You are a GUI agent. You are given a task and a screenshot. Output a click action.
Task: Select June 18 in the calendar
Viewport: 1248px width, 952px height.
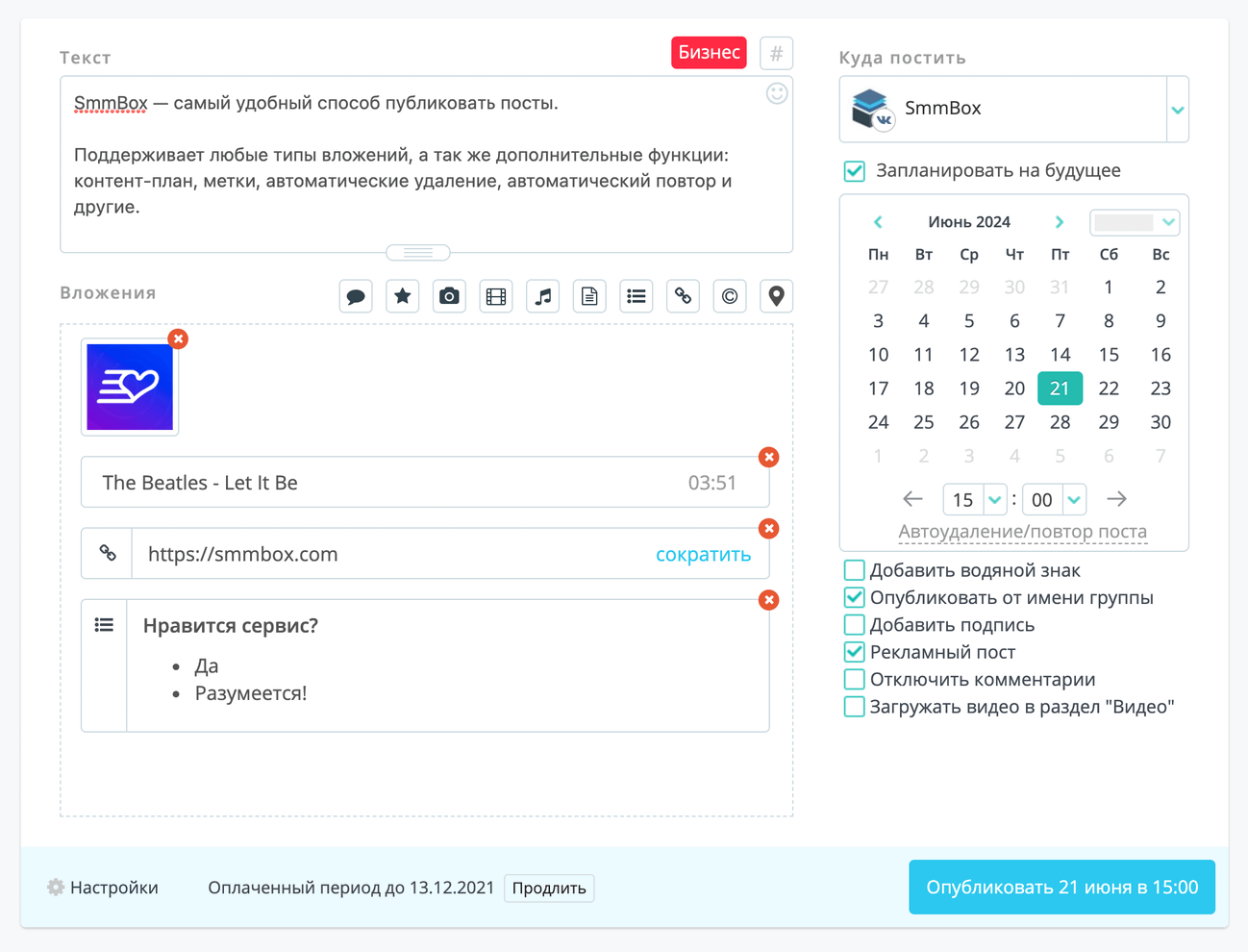pos(923,388)
